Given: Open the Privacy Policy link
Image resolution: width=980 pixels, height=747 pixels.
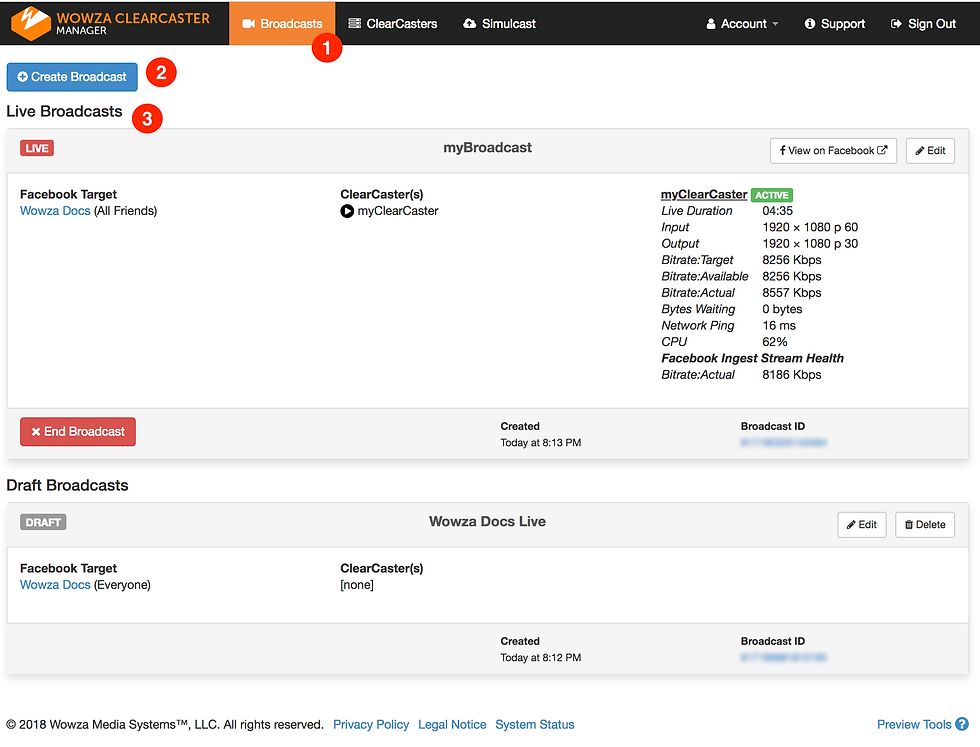Looking at the screenshot, I should point(371,724).
